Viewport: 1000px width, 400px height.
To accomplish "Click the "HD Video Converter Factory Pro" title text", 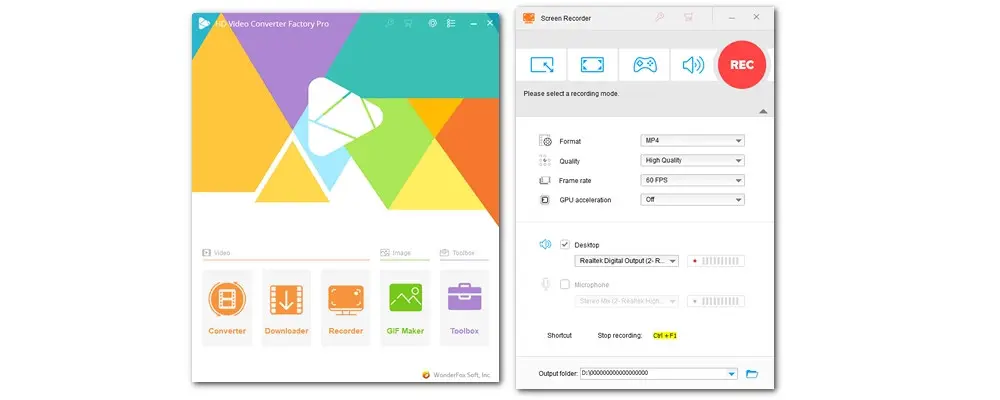I will 271,24.
